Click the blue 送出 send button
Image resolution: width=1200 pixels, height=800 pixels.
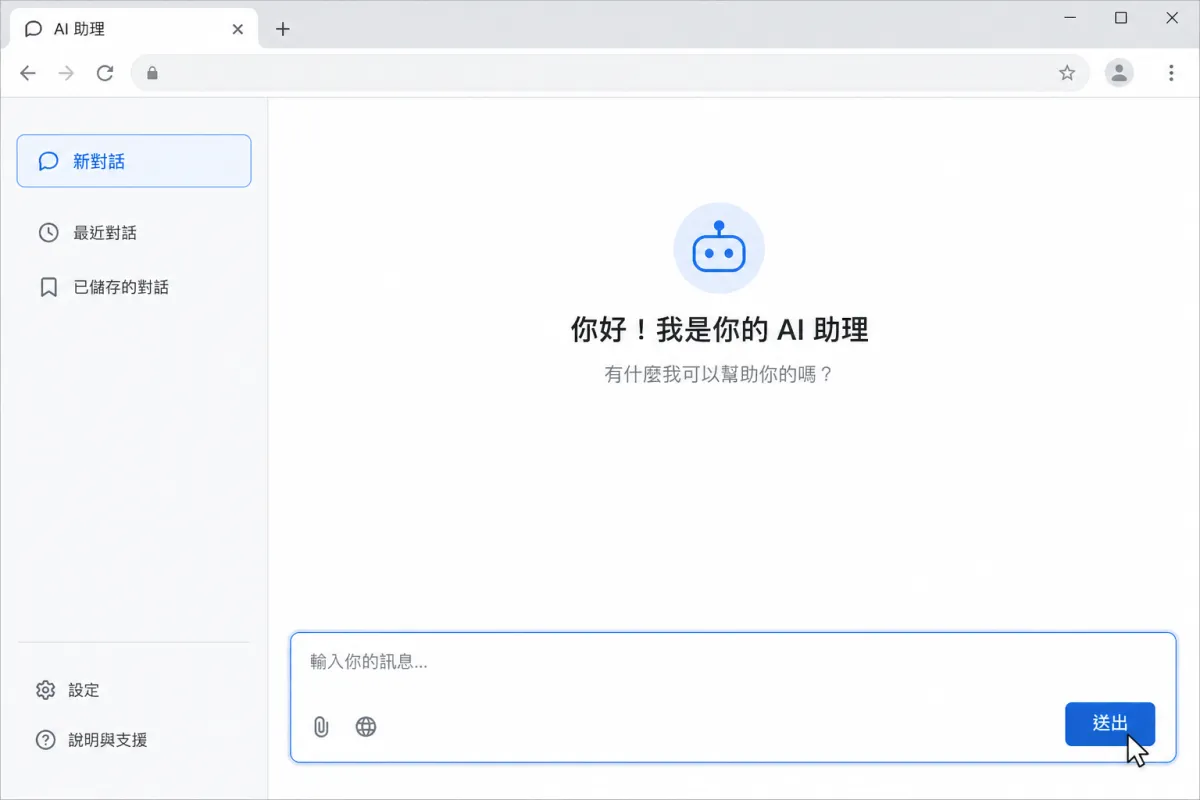[x=1110, y=724]
